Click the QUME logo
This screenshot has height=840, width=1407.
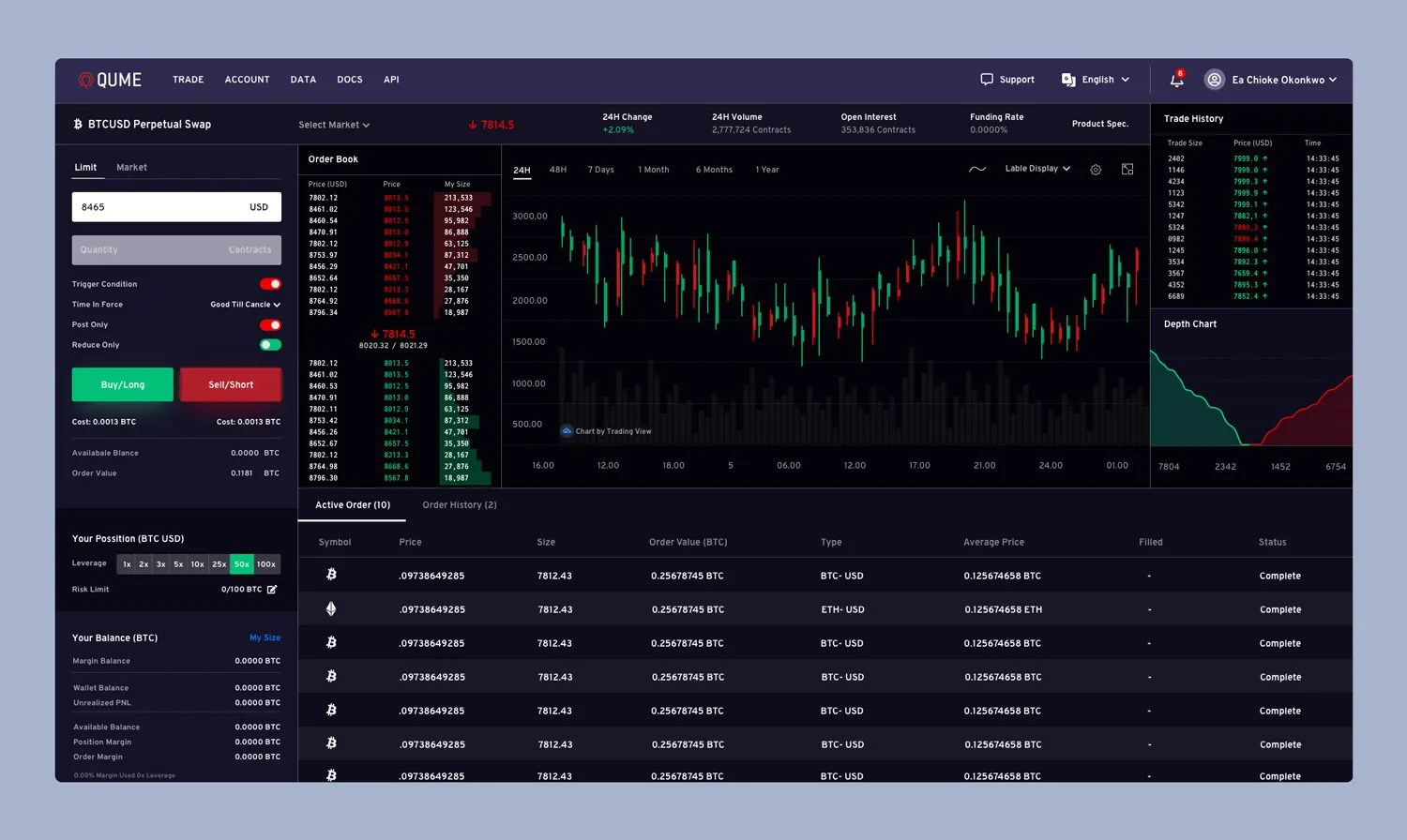point(110,80)
